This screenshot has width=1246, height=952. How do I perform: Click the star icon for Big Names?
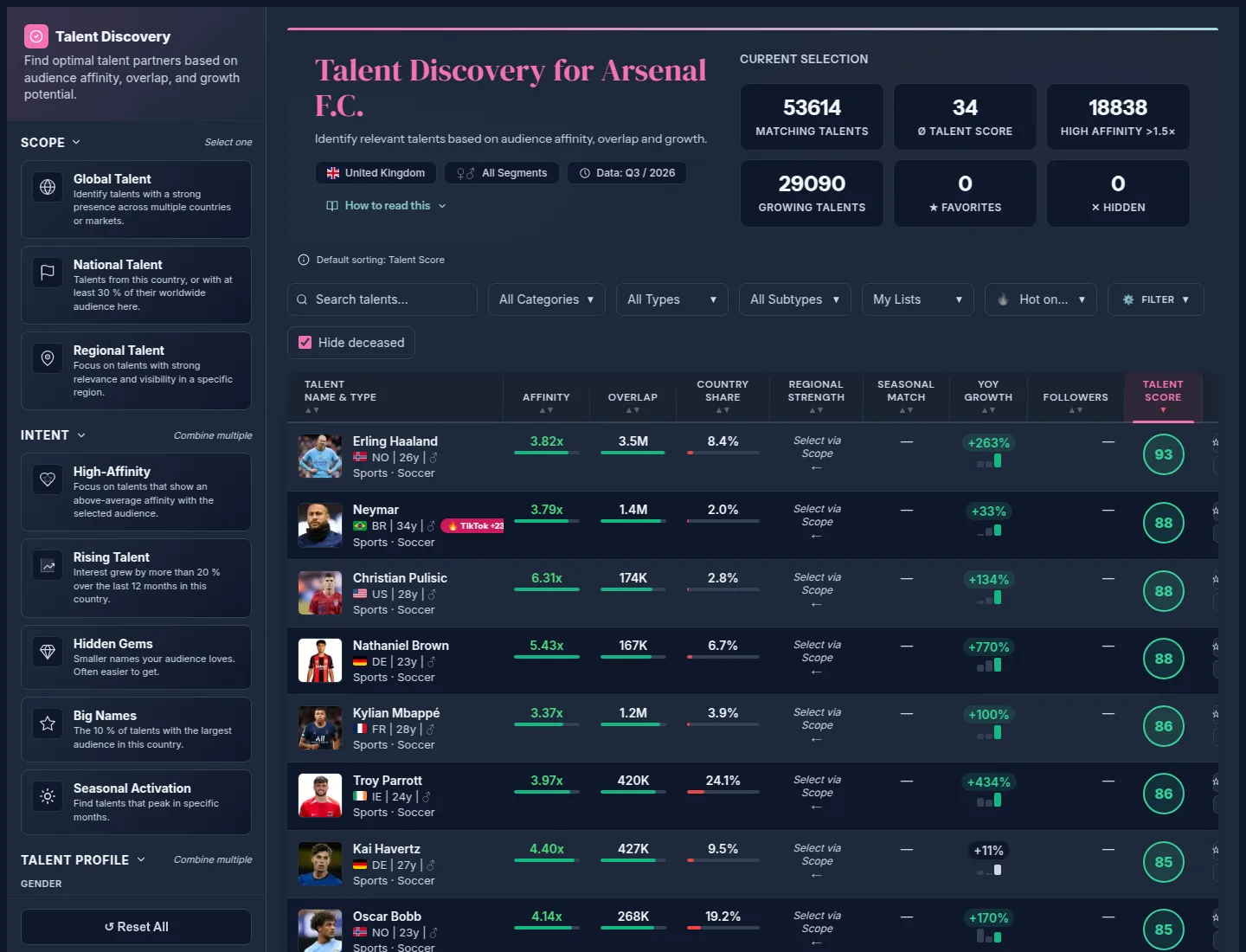(48, 724)
